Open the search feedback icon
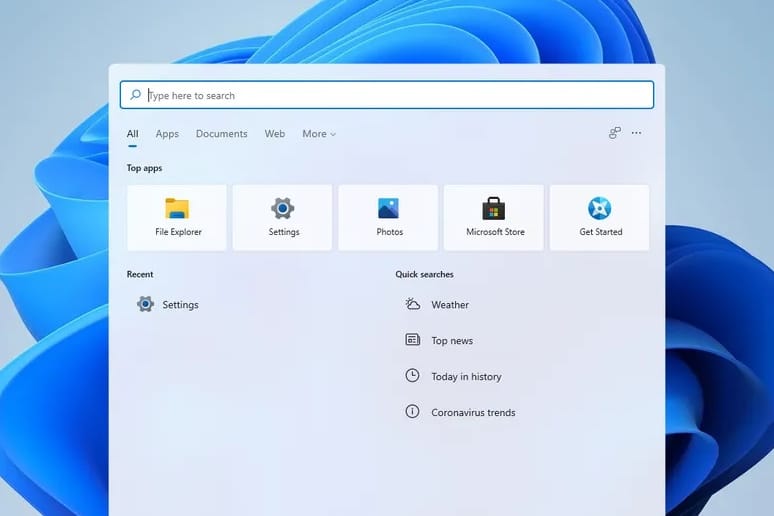This screenshot has height=516, width=774. (615, 133)
